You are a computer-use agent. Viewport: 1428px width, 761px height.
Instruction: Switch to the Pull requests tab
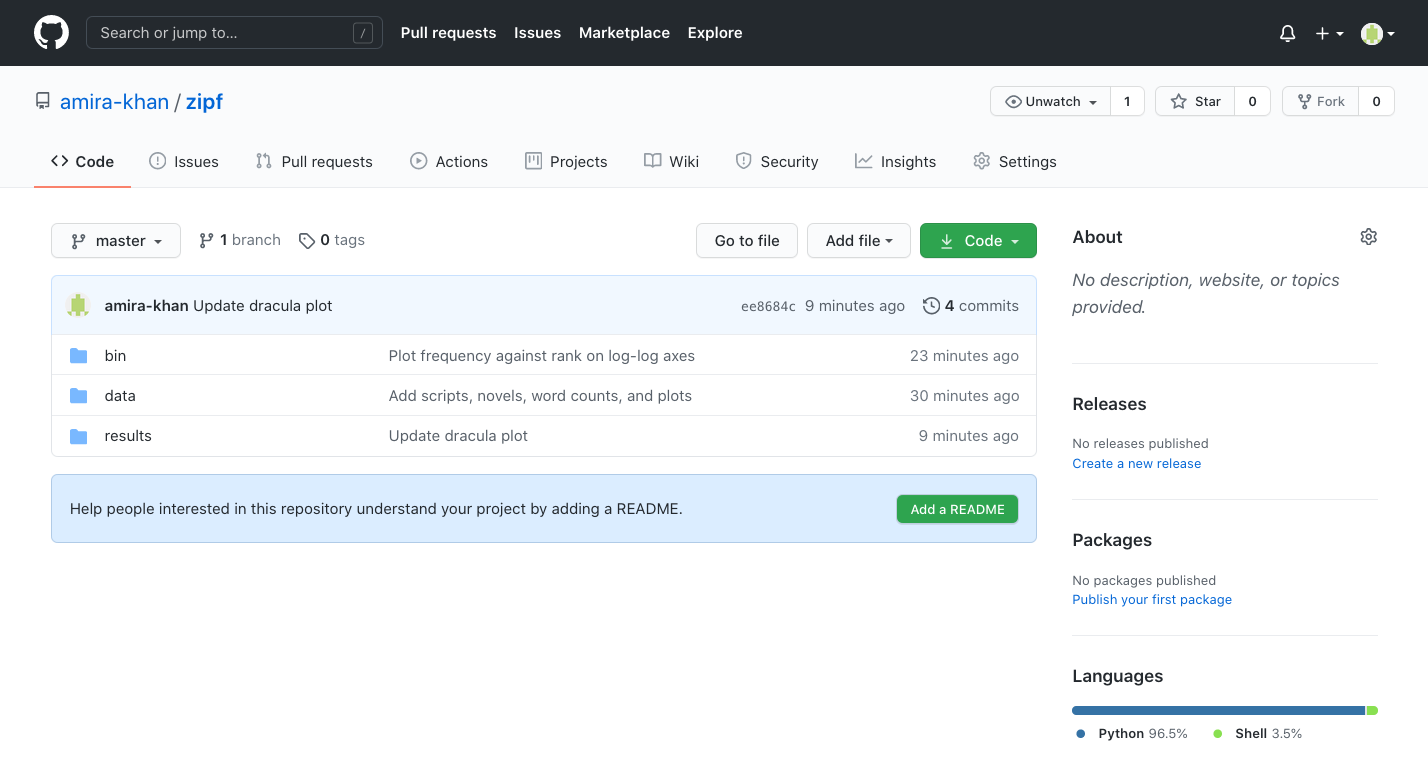pos(314,161)
